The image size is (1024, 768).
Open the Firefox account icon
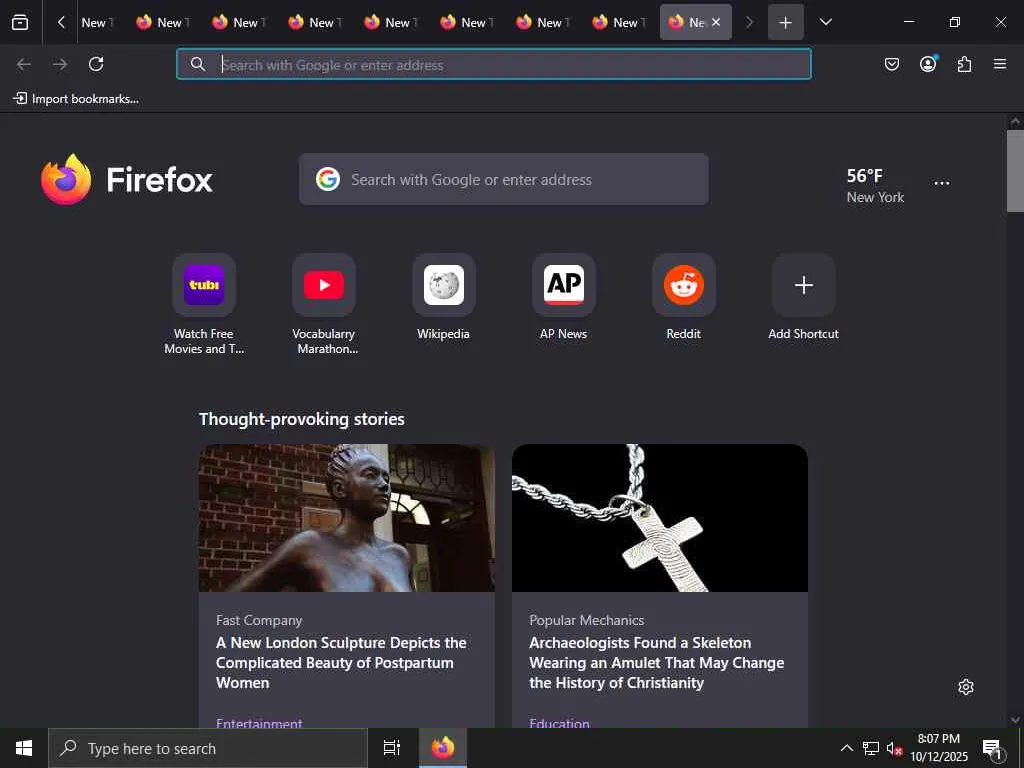pos(928,64)
